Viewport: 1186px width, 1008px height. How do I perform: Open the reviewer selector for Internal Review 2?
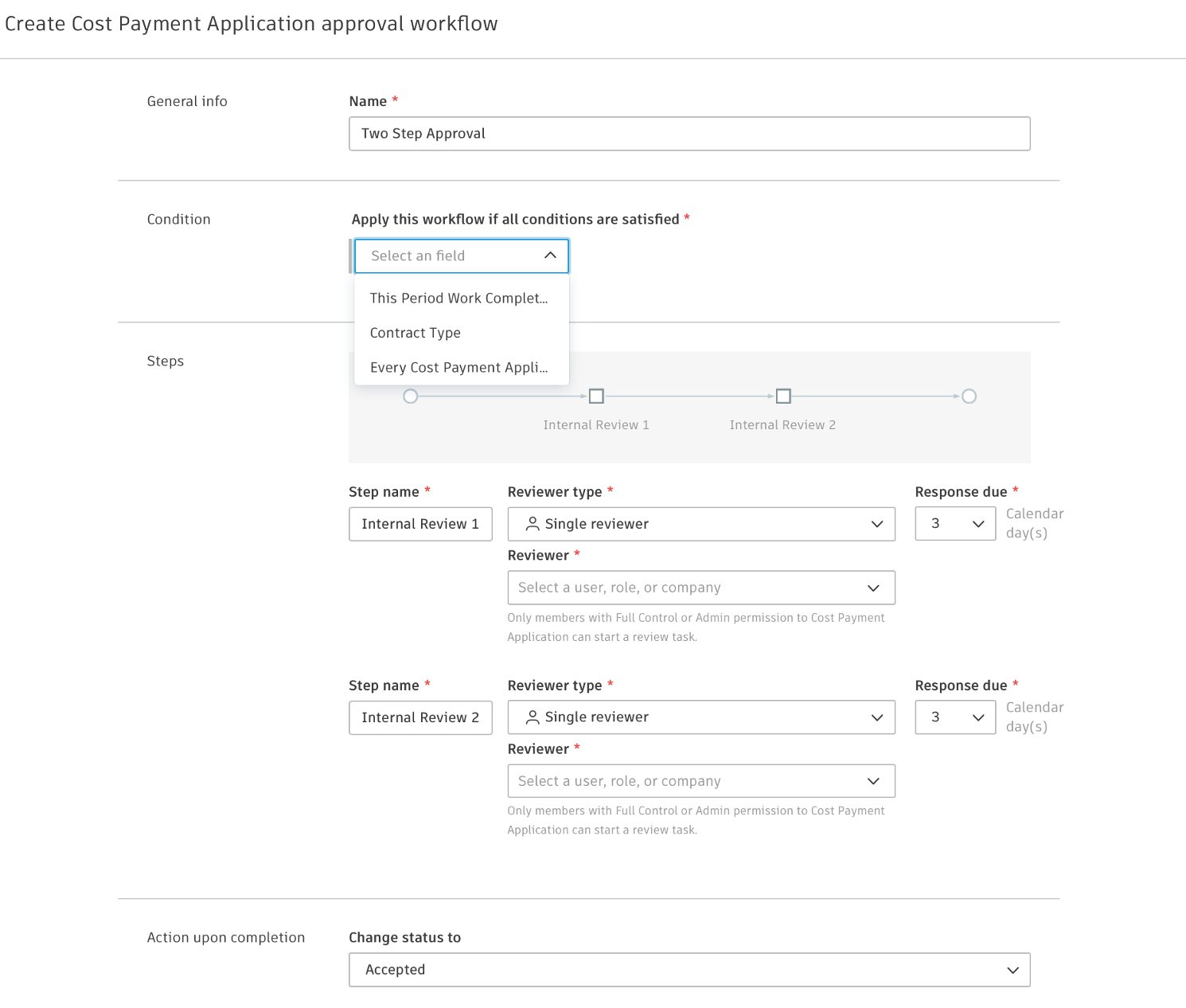point(701,781)
